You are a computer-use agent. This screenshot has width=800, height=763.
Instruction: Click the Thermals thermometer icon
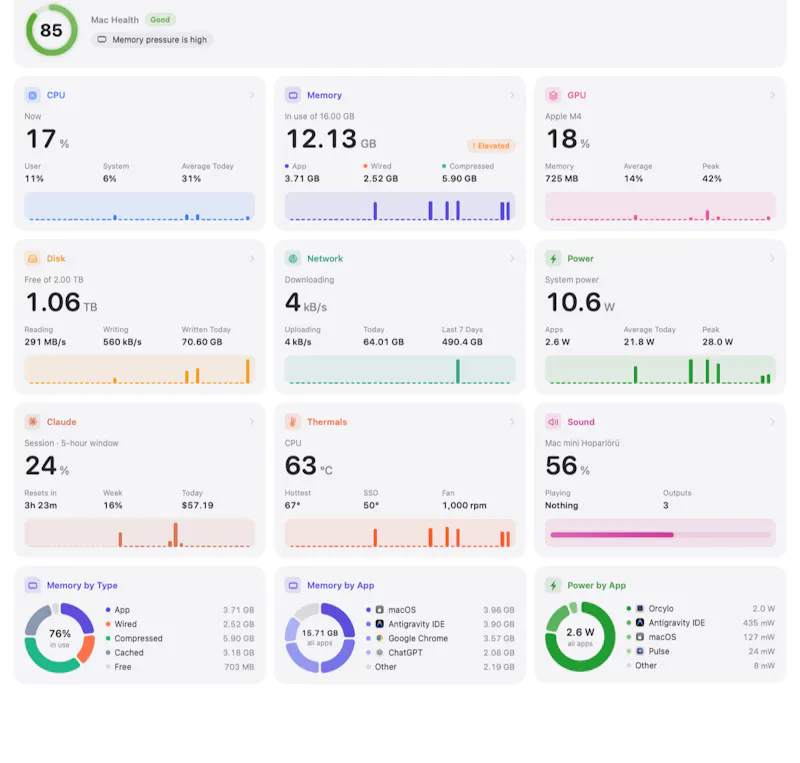pyautogui.click(x=293, y=422)
